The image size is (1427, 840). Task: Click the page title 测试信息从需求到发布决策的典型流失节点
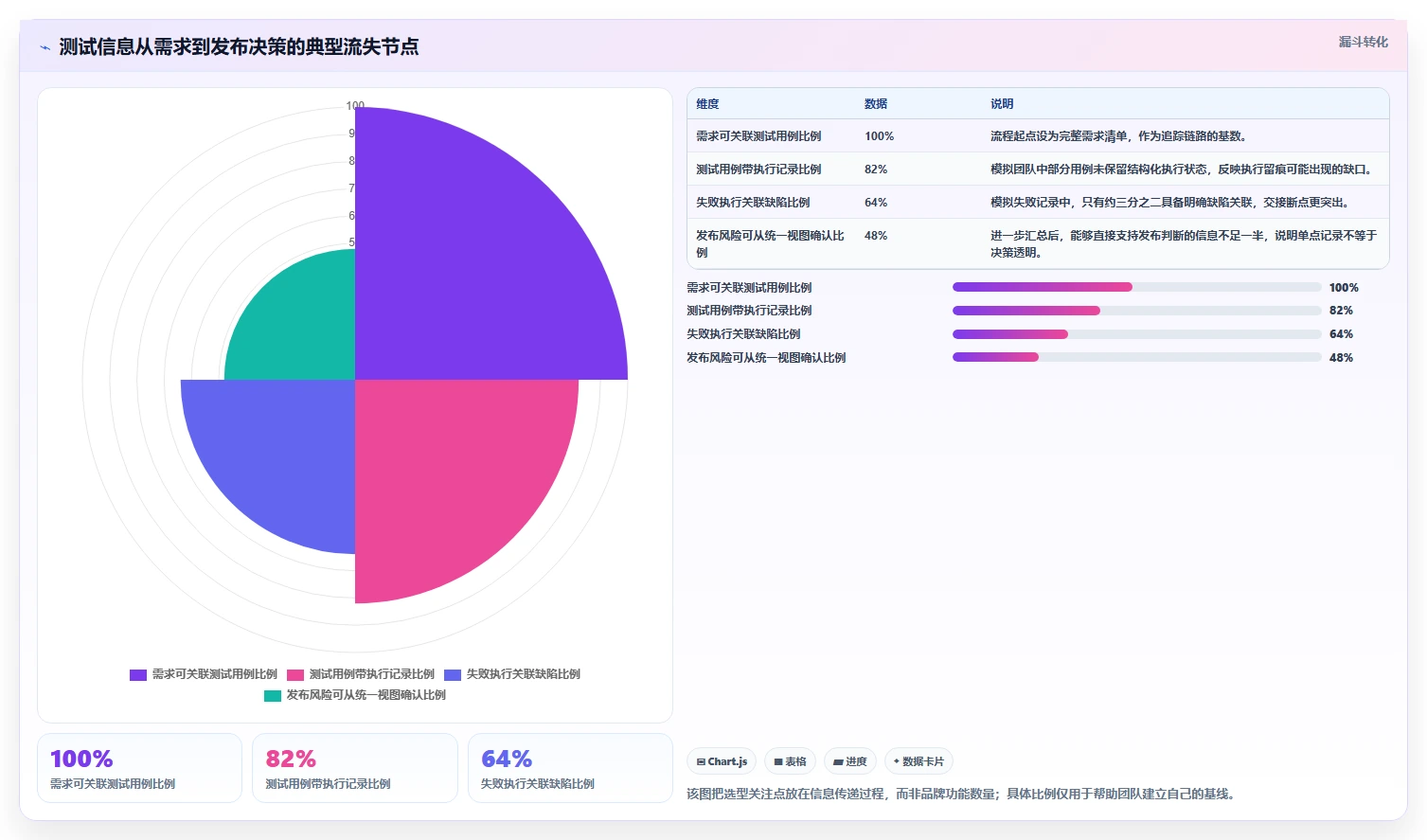coord(239,46)
